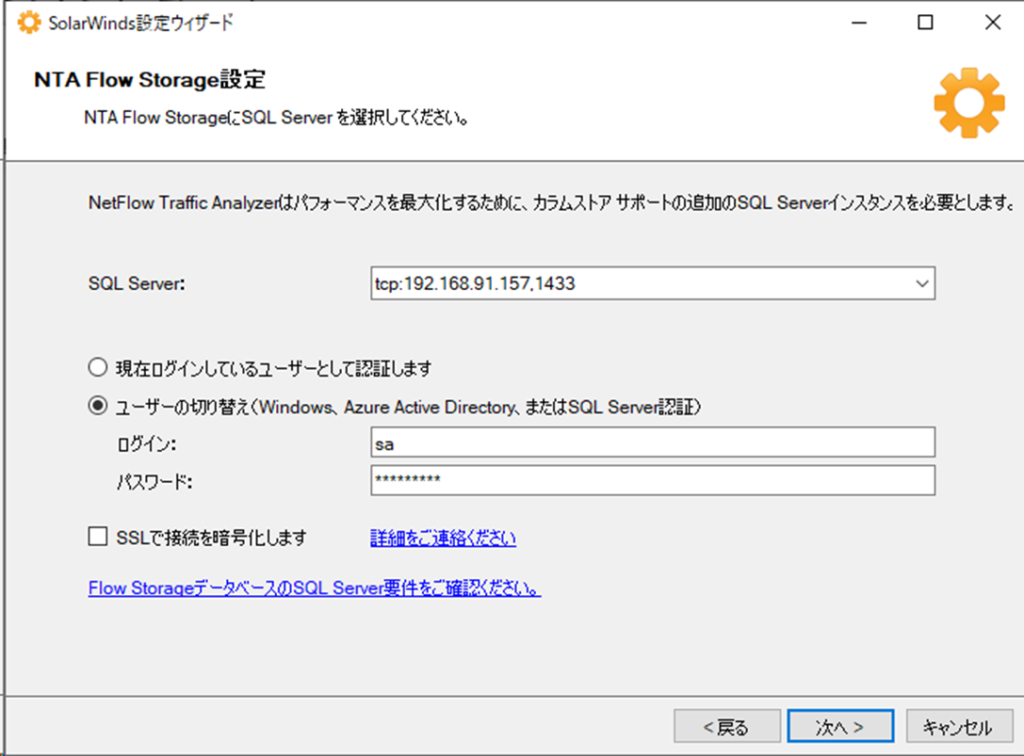
Task: Minimize the SolarWinds wizard window
Action: coord(859,23)
